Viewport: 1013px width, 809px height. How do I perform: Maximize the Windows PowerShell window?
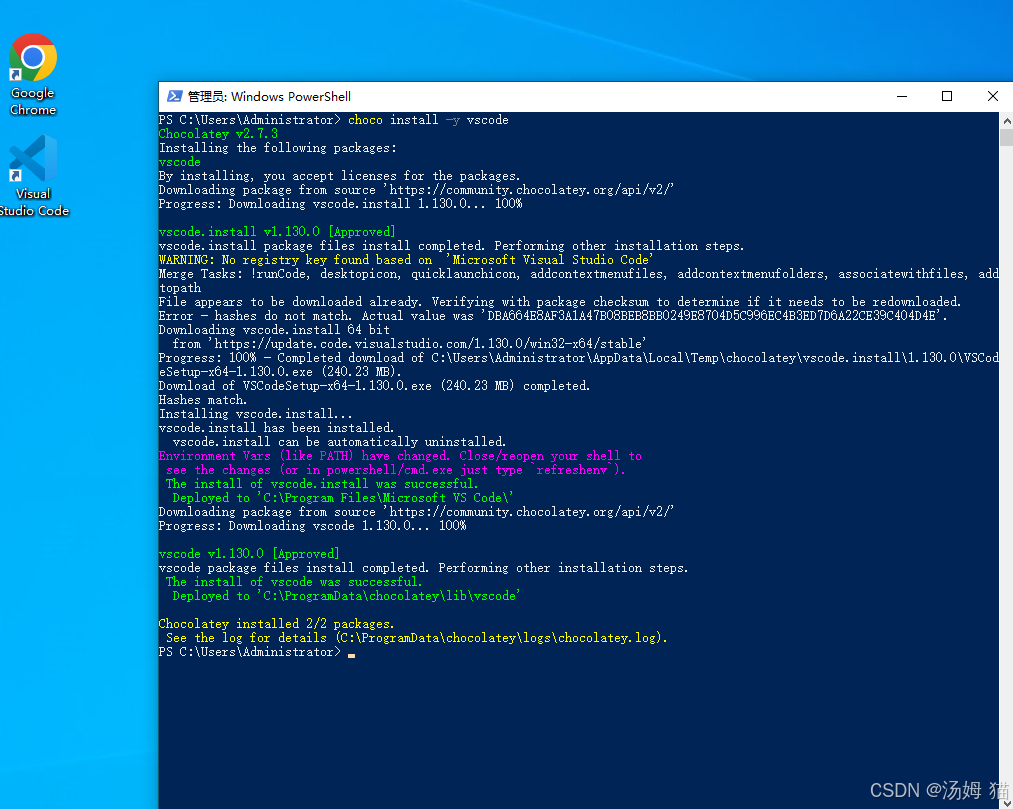pyautogui.click(x=947, y=96)
